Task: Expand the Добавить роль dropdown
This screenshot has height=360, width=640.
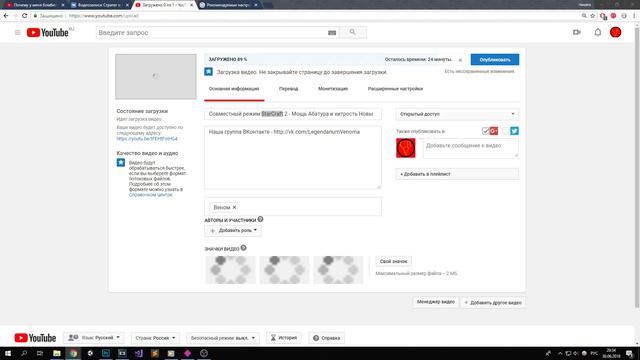Action: [233, 231]
